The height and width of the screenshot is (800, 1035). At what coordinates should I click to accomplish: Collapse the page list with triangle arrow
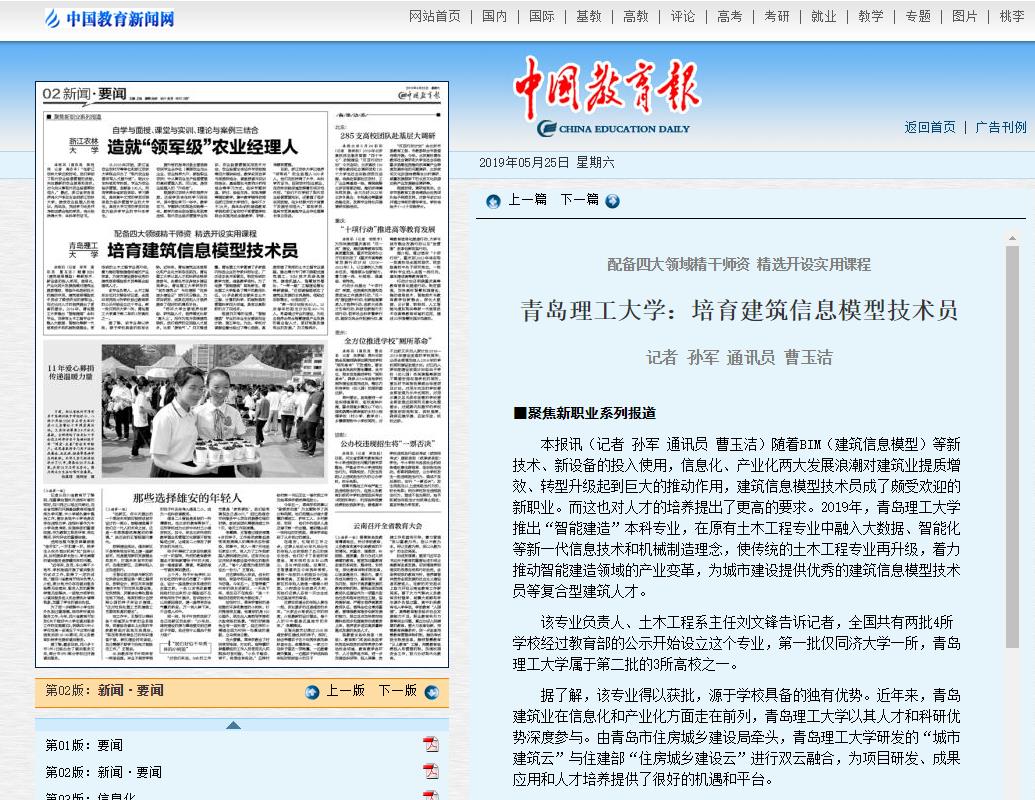(233, 725)
